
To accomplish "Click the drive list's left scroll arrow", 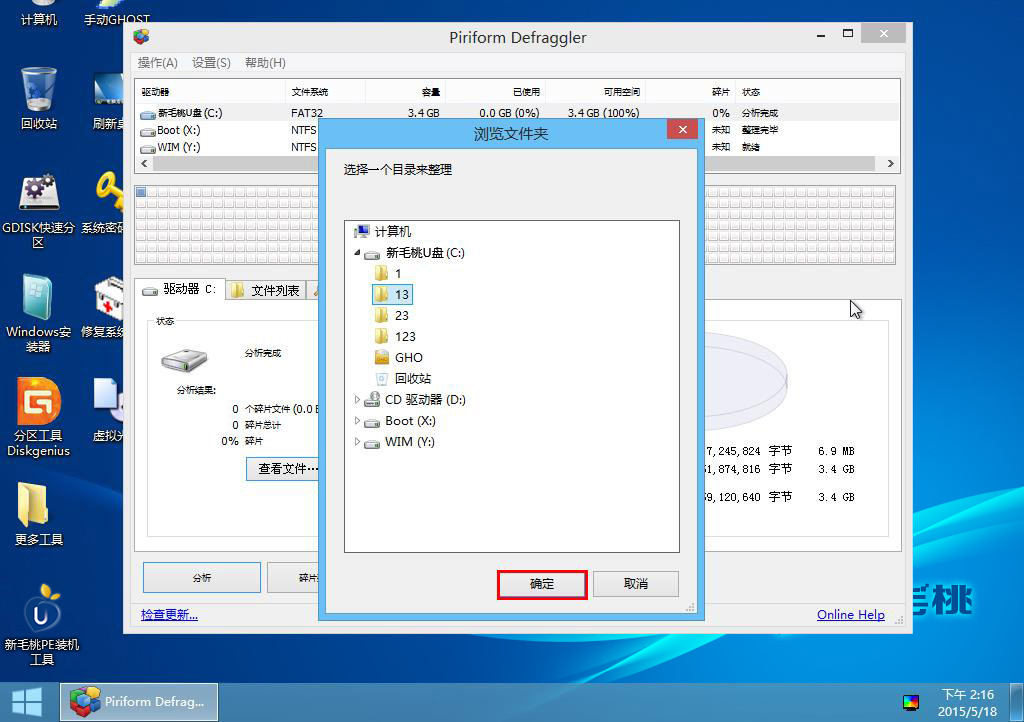I will pos(144,163).
